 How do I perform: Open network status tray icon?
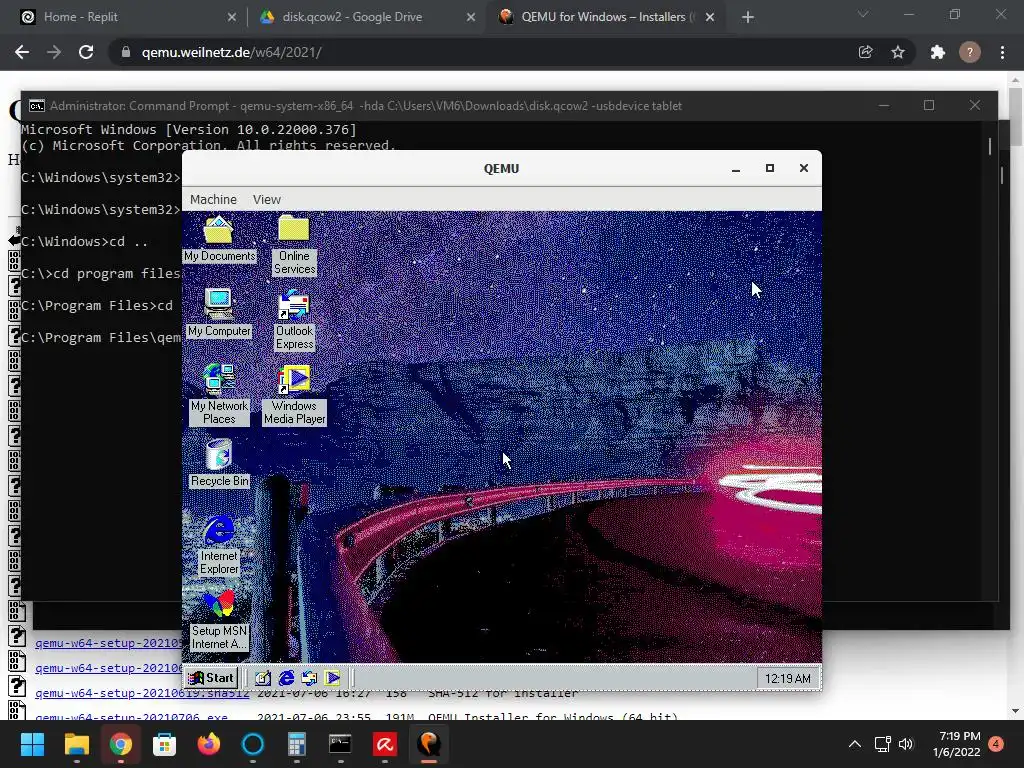coord(883,744)
